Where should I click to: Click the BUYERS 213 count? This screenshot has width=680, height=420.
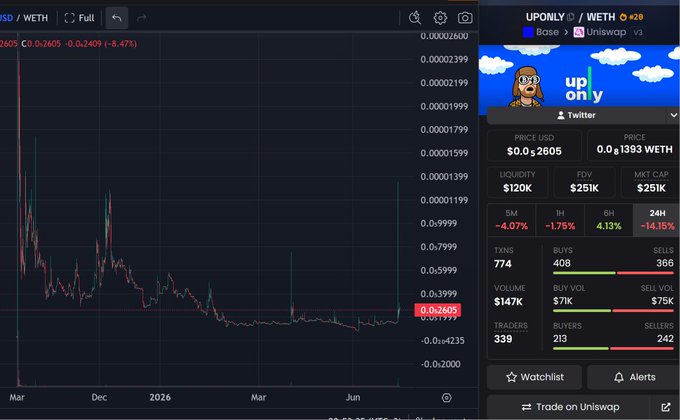click(x=560, y=338)
